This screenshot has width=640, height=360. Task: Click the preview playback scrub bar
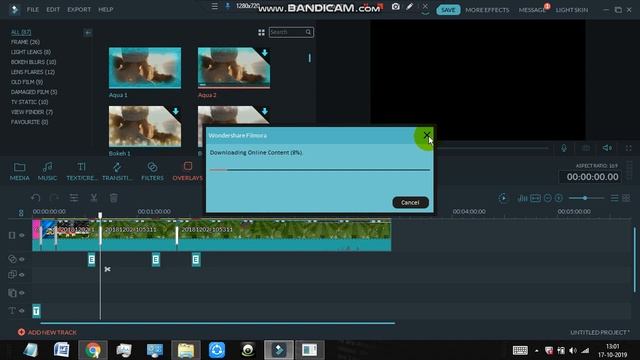[x=492, y=148]
